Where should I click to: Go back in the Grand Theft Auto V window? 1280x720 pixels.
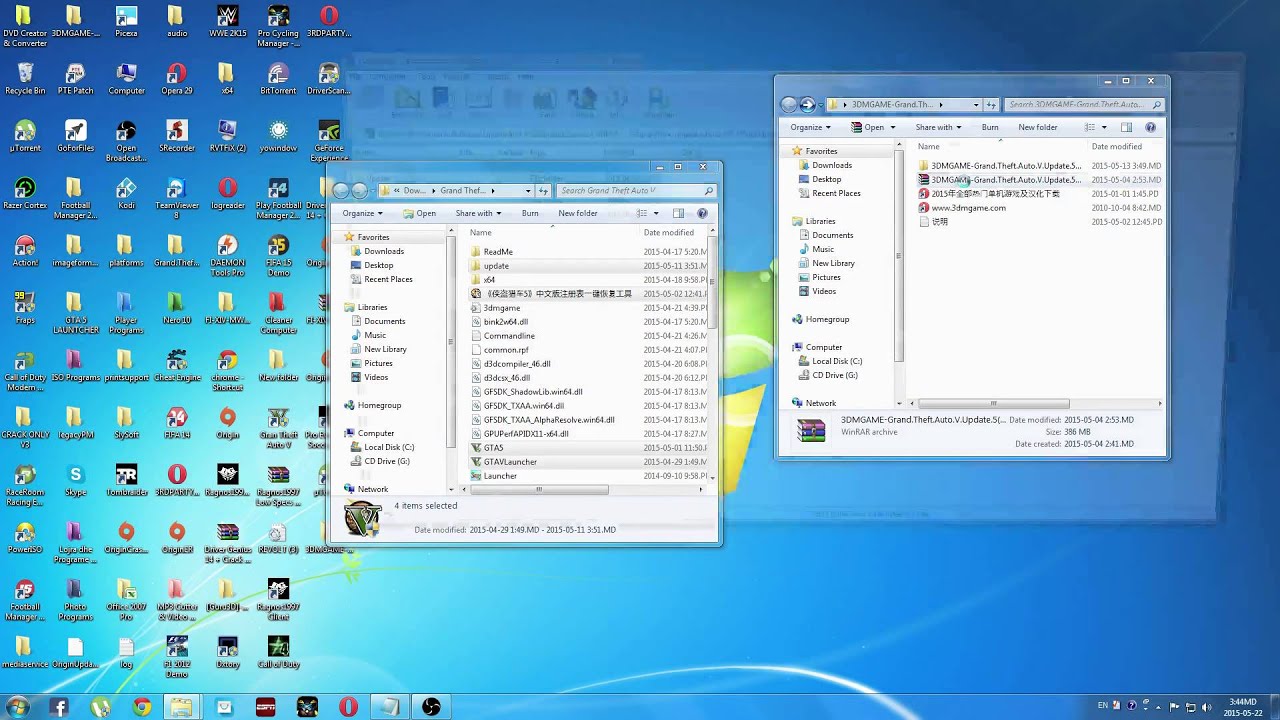click(x=340, y=190)
